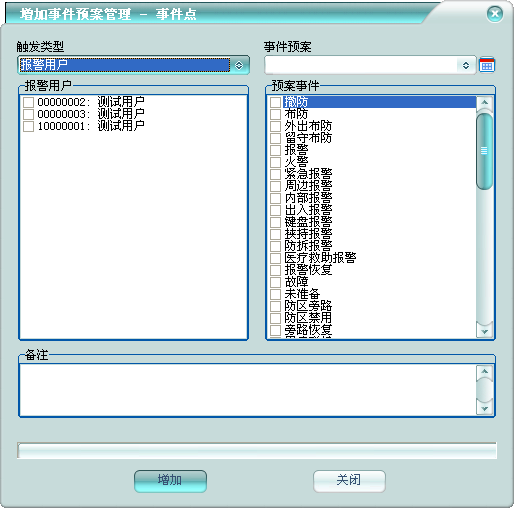Click up arrow of 备注 scrollbar
Viewport: 514px width, 508px height.
coord(485,371)
